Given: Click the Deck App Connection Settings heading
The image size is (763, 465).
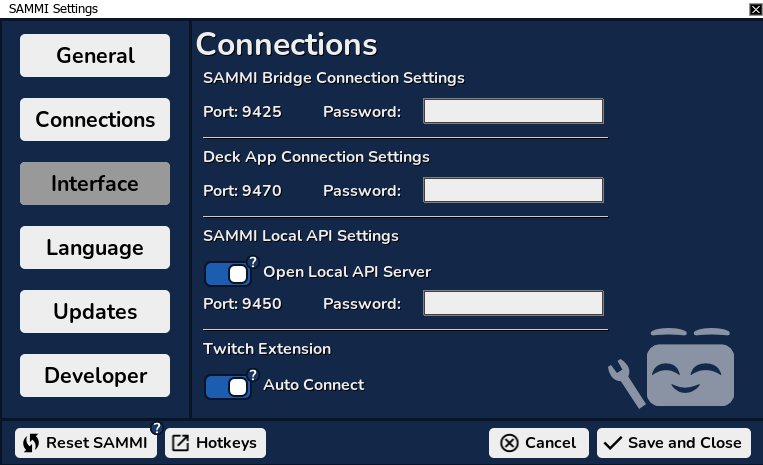Looking at the screenshot, I should [x=316, y=157].
